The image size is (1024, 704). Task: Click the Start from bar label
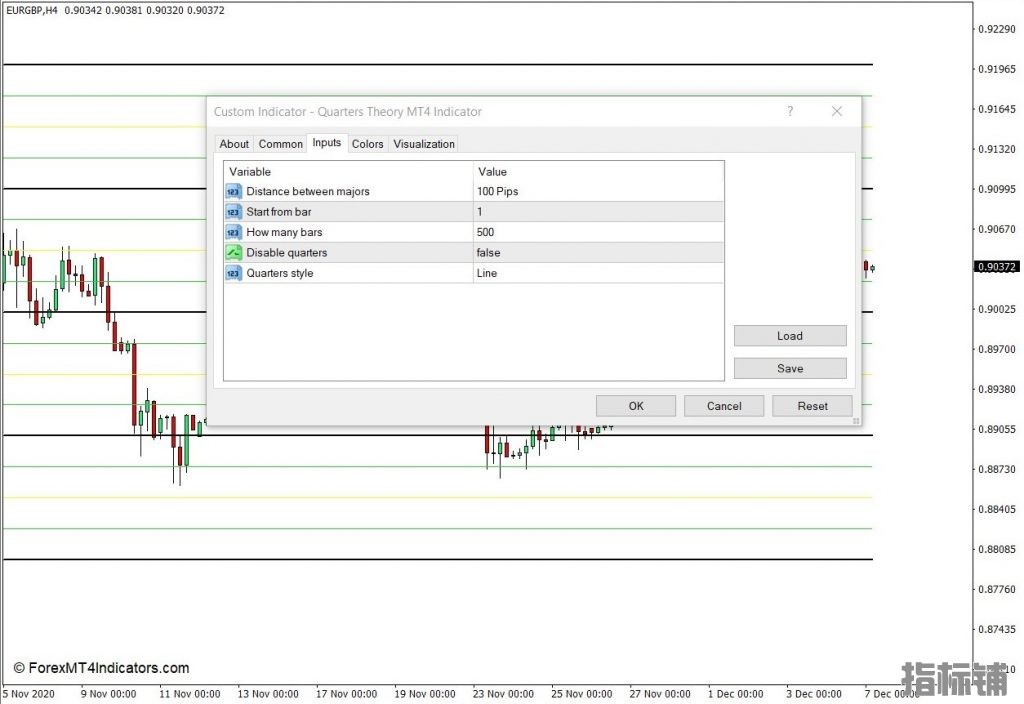(x=279, y=212)
